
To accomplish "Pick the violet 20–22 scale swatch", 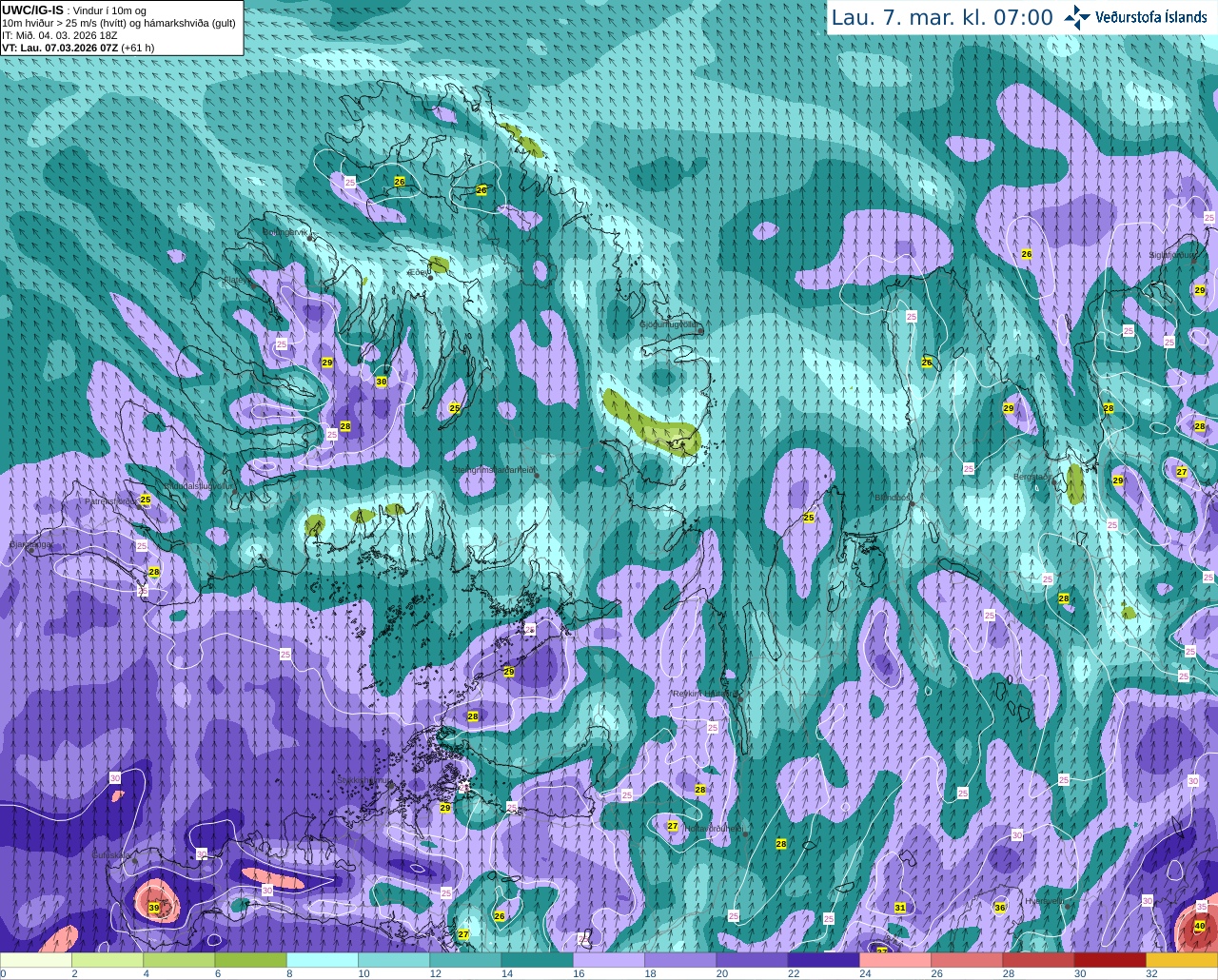I will (x=752, y=960).
